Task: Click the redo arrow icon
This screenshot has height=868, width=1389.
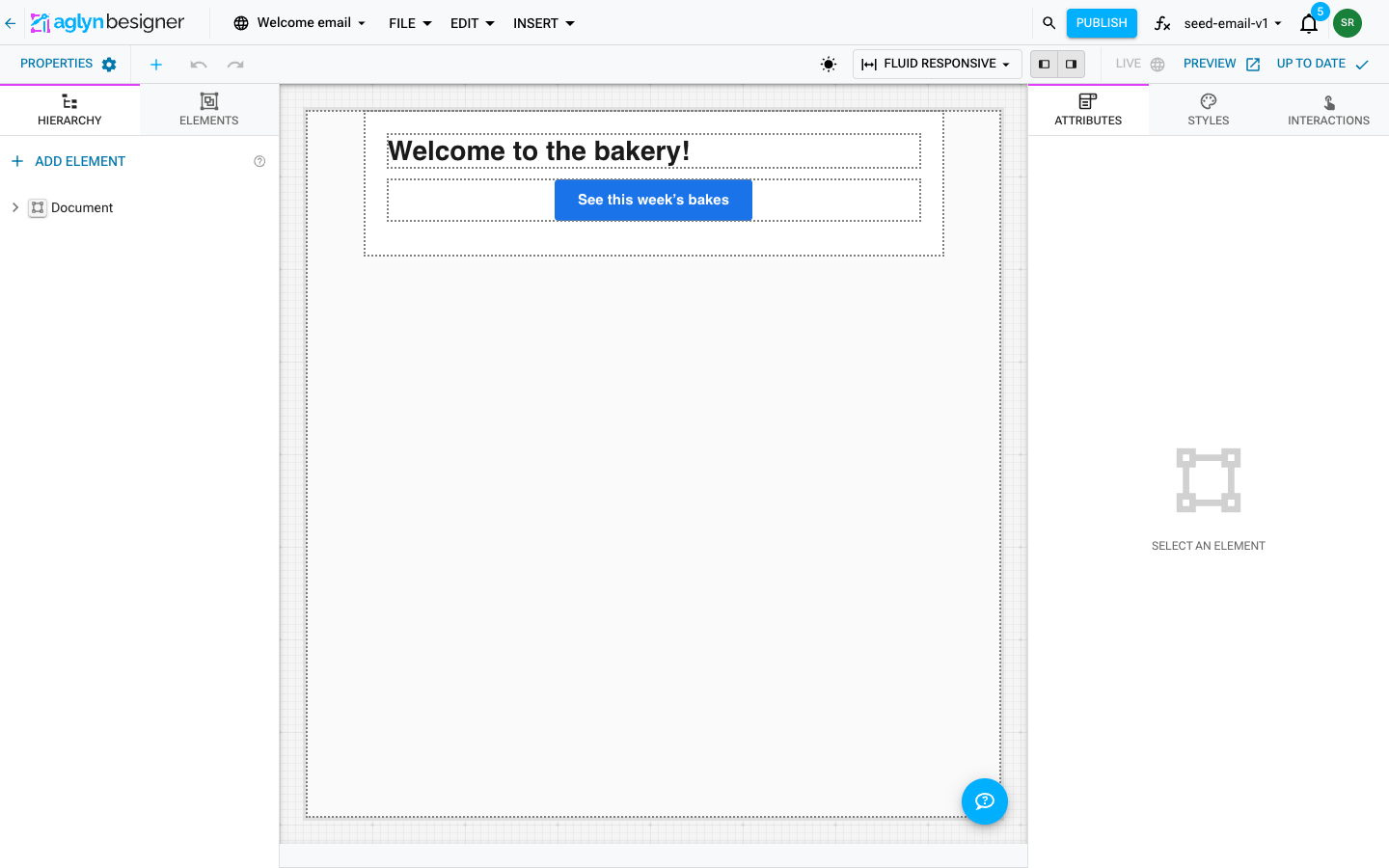Action: click(x=235, y=65)
